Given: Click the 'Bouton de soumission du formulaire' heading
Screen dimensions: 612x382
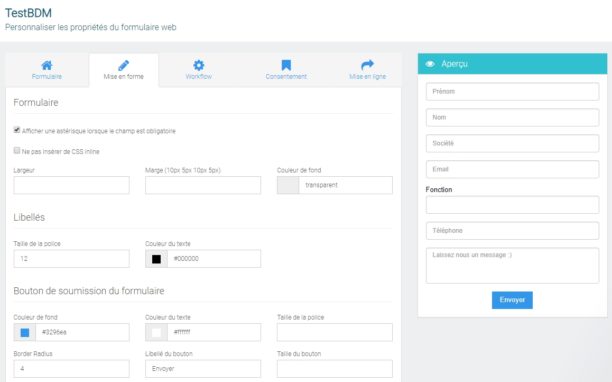Looking at the screenshot, I should click(x=89, y=291).
